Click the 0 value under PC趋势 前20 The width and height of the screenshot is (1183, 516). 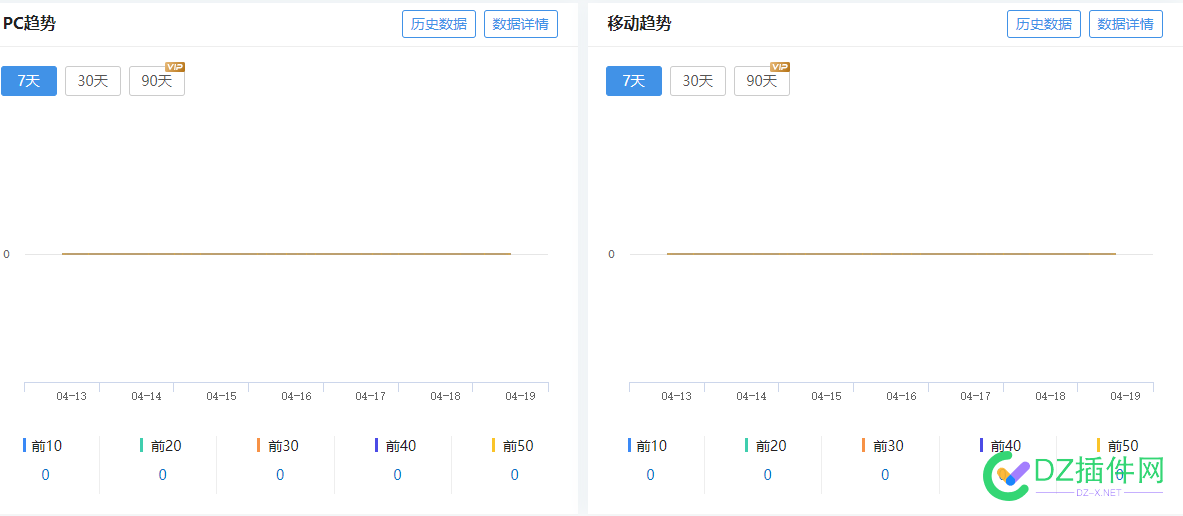coord(162,475)
